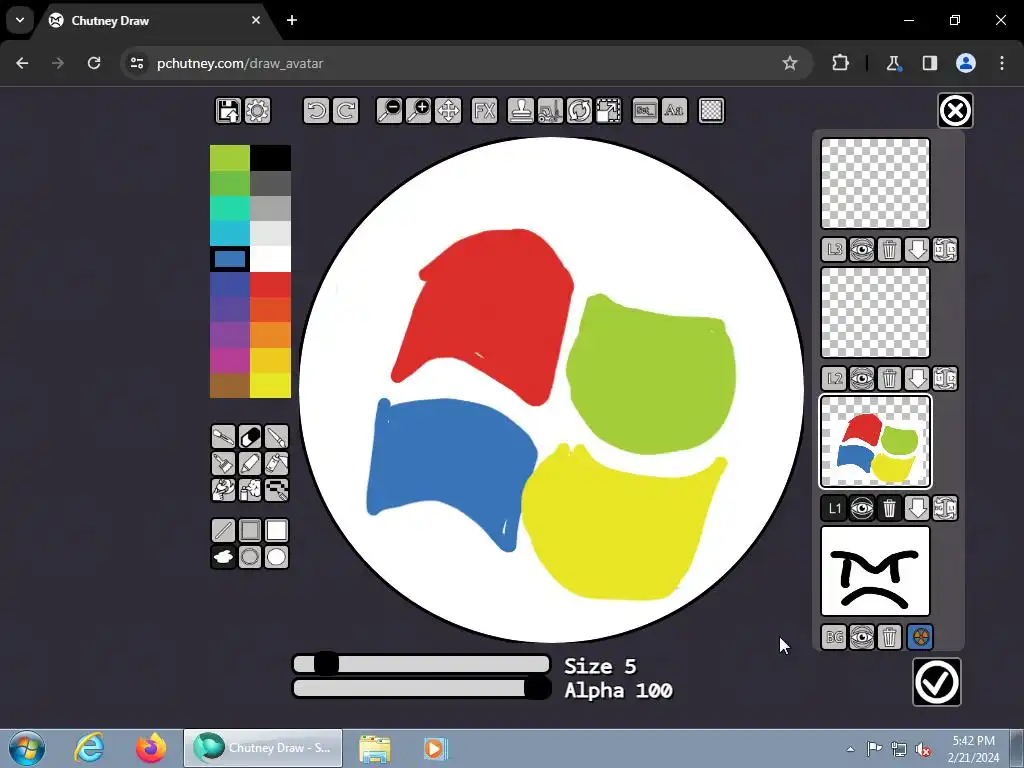Image resolution: width=1024 pixels, height=768 pixels.
Task: Pick the black color swatch
Action: pos(270,158)
